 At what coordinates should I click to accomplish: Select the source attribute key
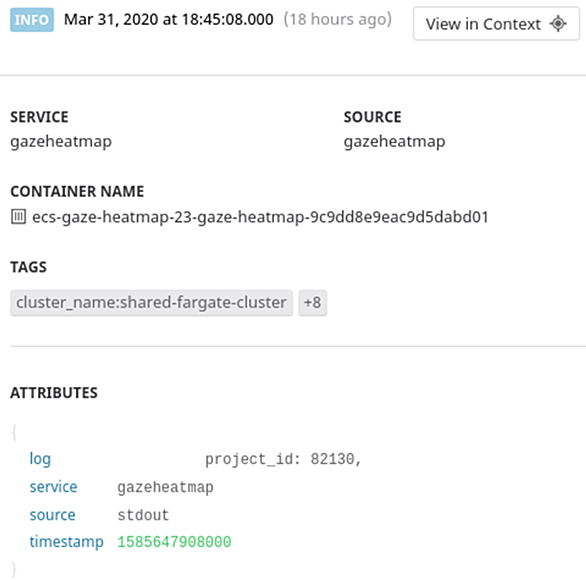point(52,515)
